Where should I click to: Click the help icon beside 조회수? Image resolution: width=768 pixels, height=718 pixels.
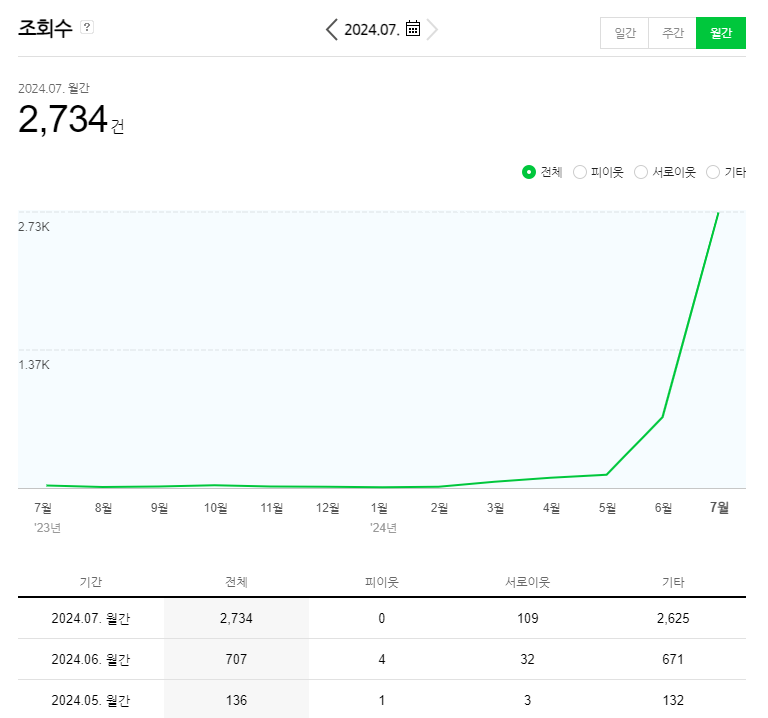87,28
